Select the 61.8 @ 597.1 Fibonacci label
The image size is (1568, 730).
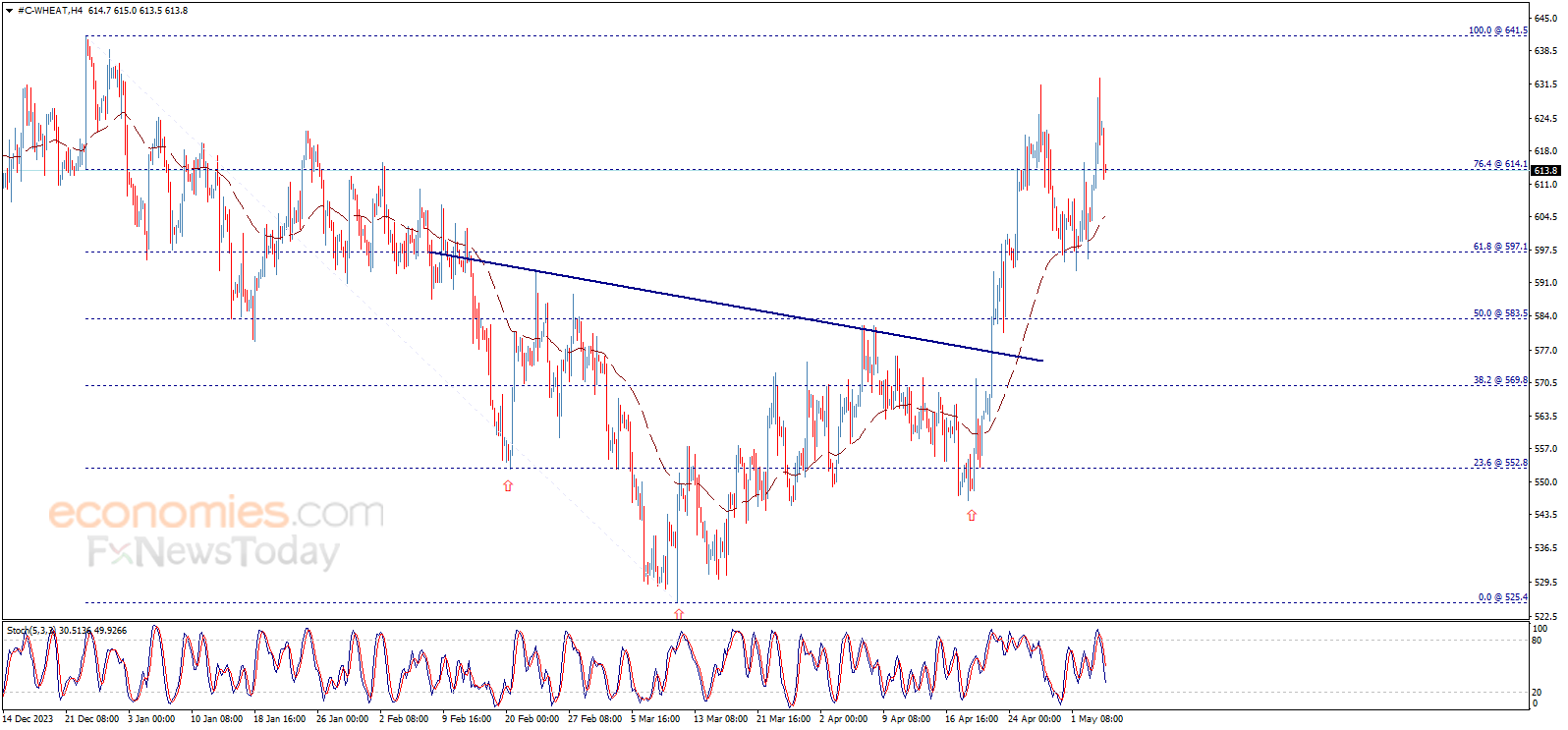click(1500, 247)
